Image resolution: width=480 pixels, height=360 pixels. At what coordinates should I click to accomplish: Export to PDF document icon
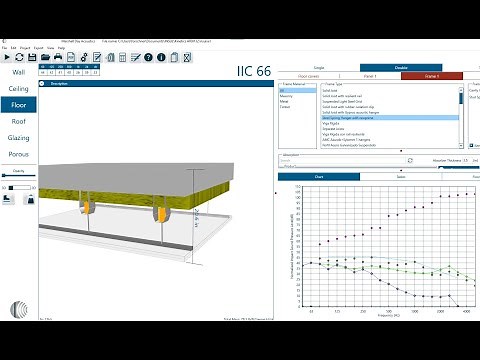(71, 57)
